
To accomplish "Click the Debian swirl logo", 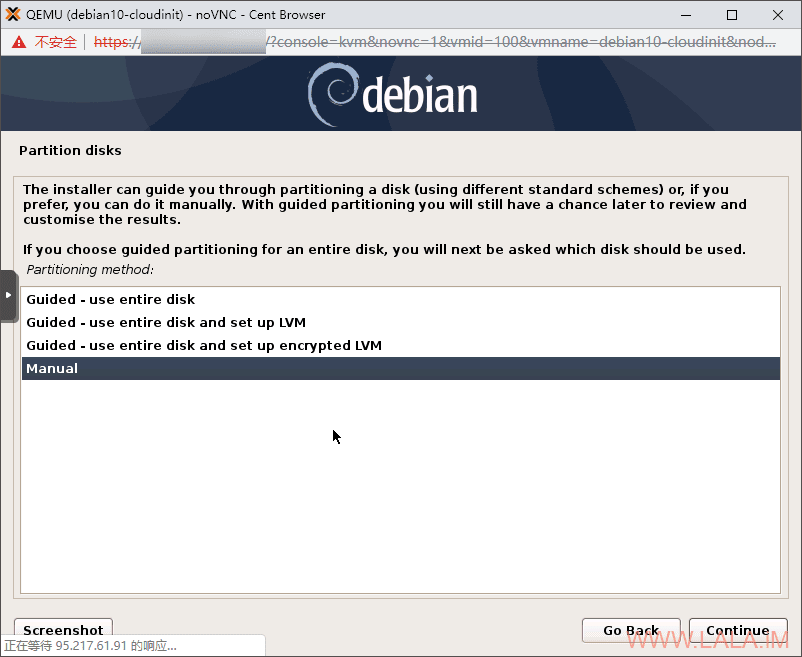I will point(331,94).
